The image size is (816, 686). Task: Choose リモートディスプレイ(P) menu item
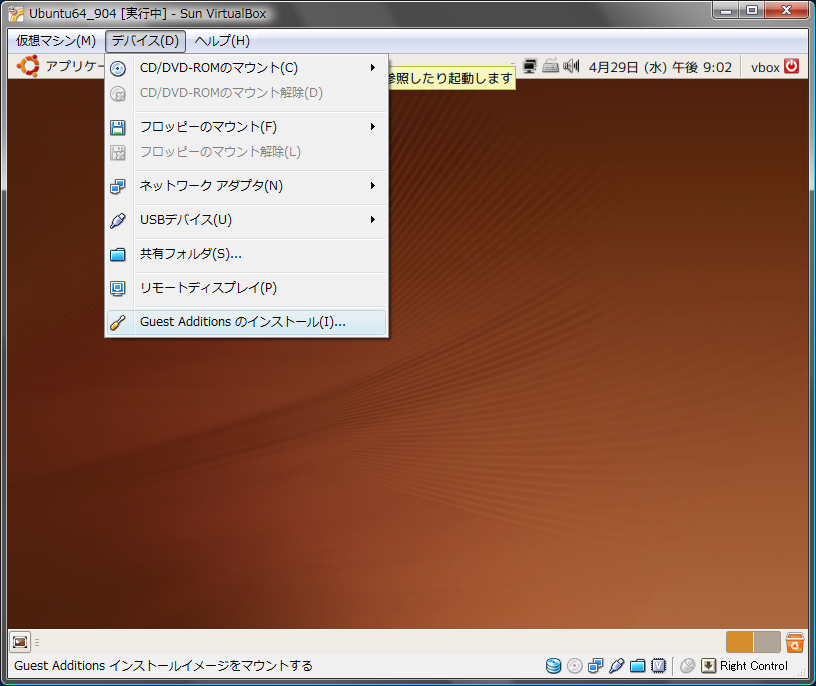246,288
